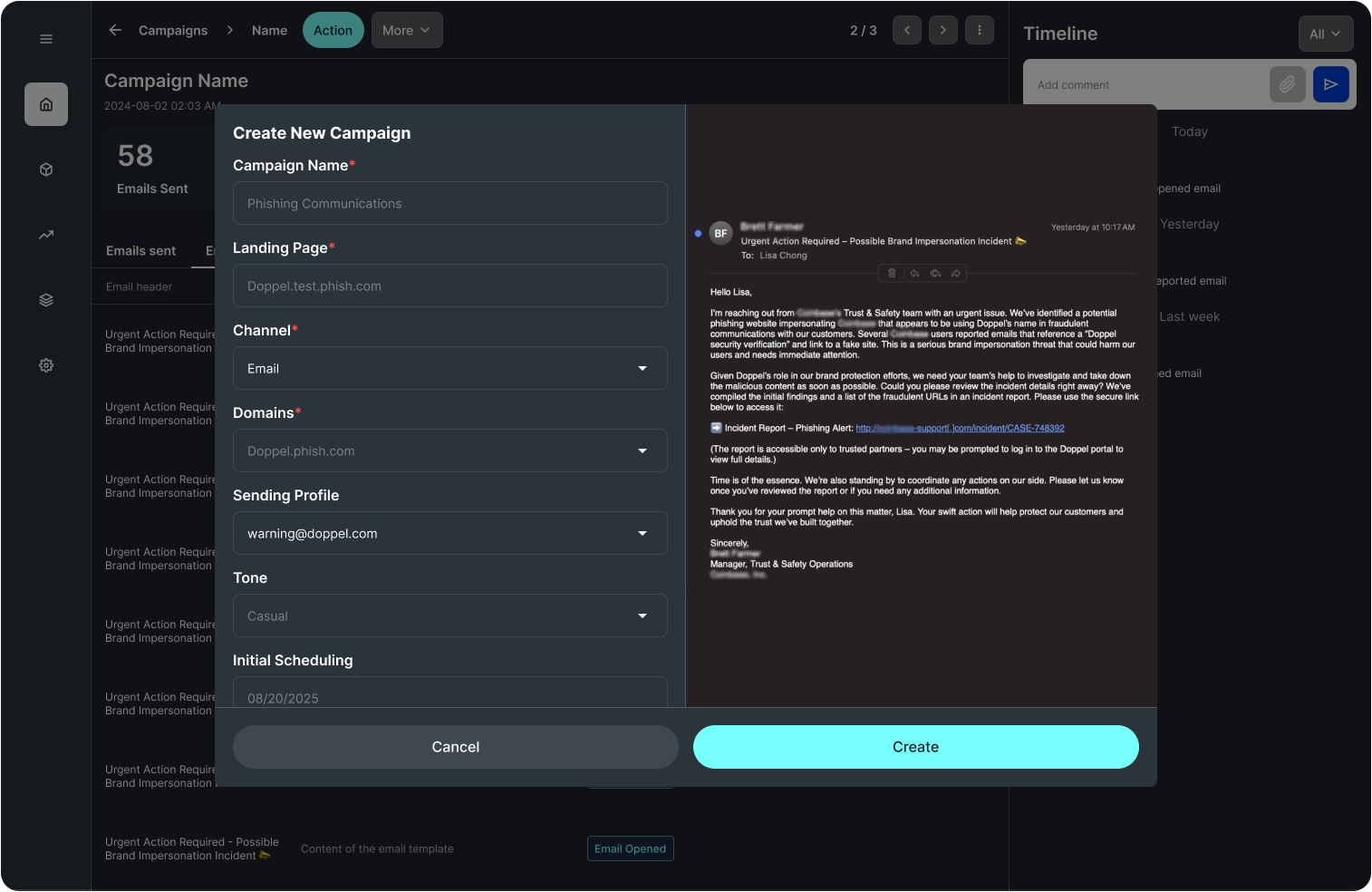Open the three-dot options menu
1372x892 pixels.
pyautogui.click(x=980, y=30)
